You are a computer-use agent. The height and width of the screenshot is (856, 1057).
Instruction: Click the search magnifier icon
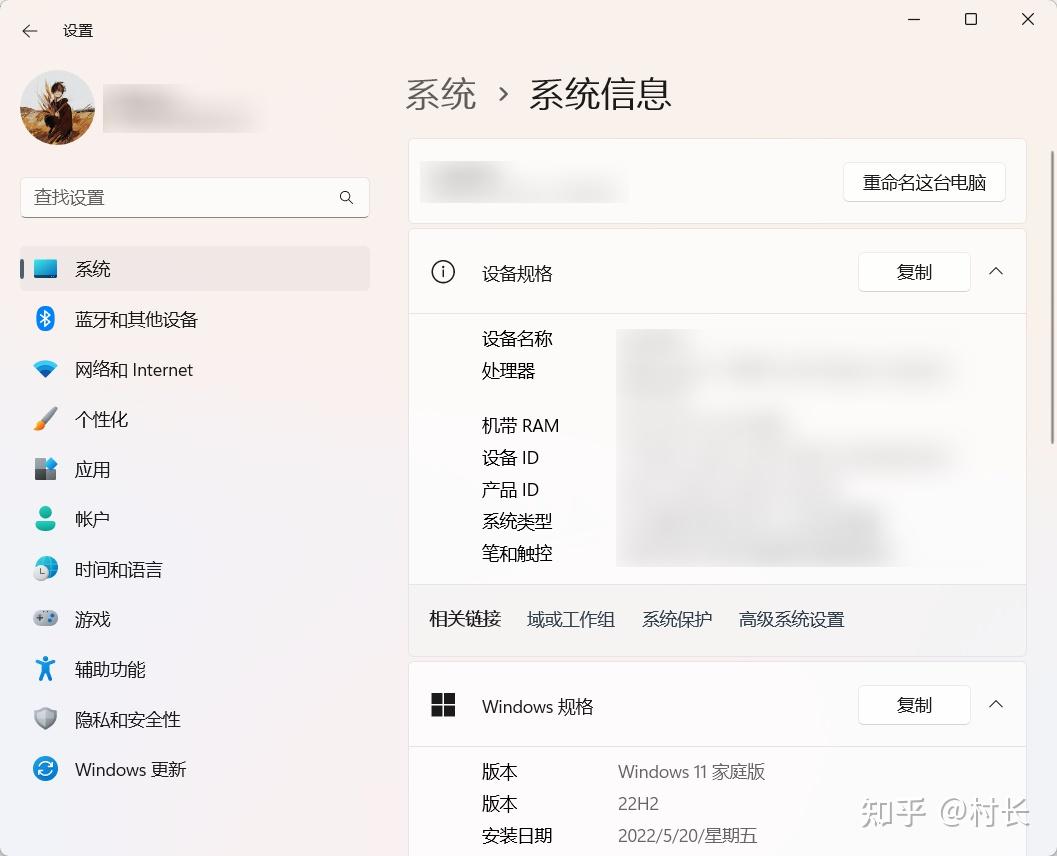(346, 197)
